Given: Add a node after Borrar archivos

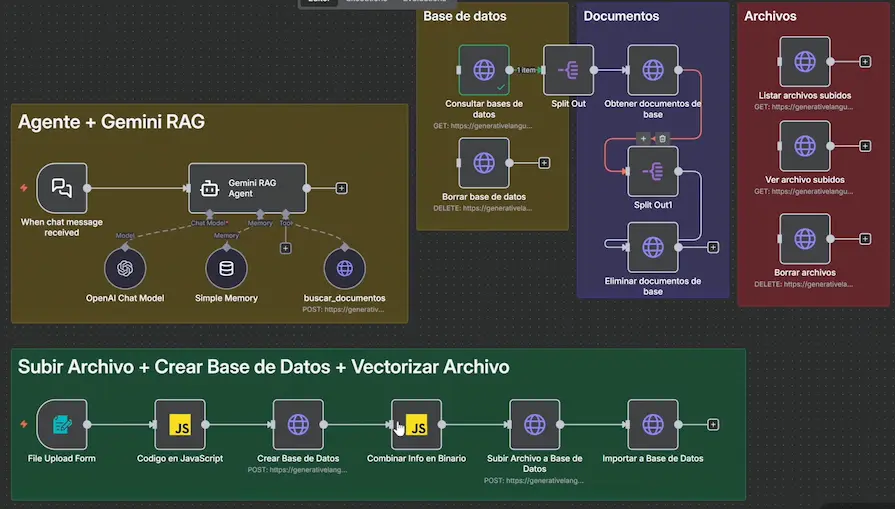Looking at the screenshot, I should click(866, 239).
